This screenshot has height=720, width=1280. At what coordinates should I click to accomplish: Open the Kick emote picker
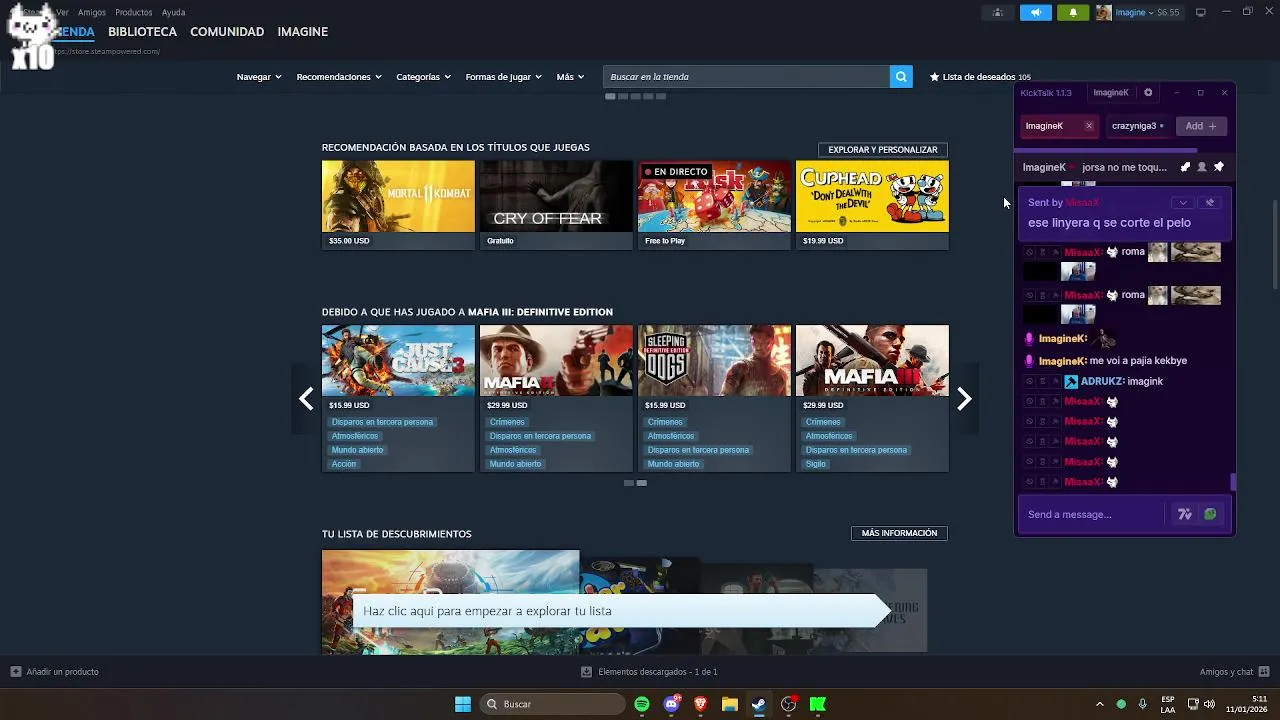(1210, 514)
